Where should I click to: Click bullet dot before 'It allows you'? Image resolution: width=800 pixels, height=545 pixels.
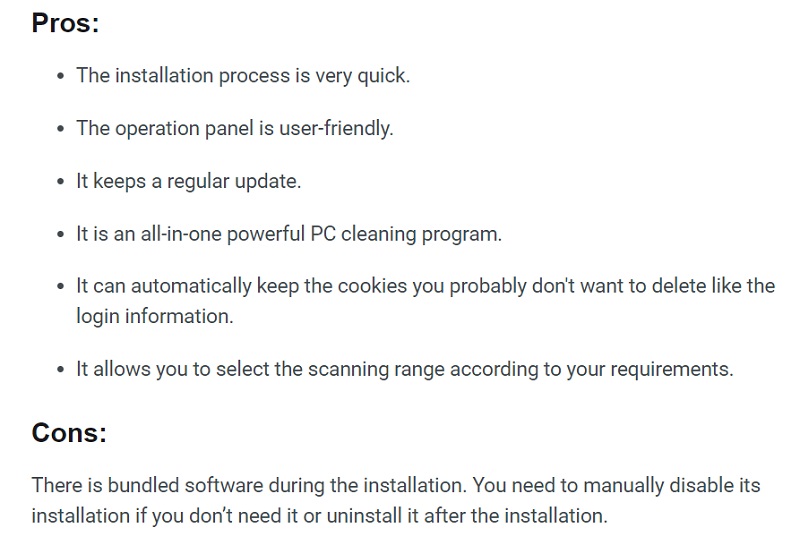(61, 370)
